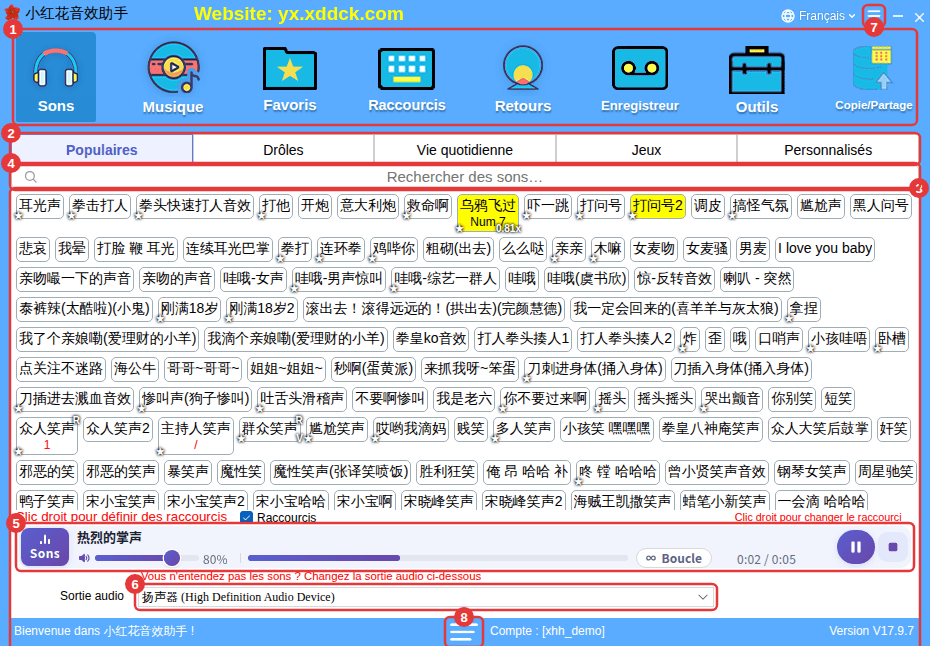Pause the playing sound
Viewport: 930px width, 646px height.
coord(855,547)
